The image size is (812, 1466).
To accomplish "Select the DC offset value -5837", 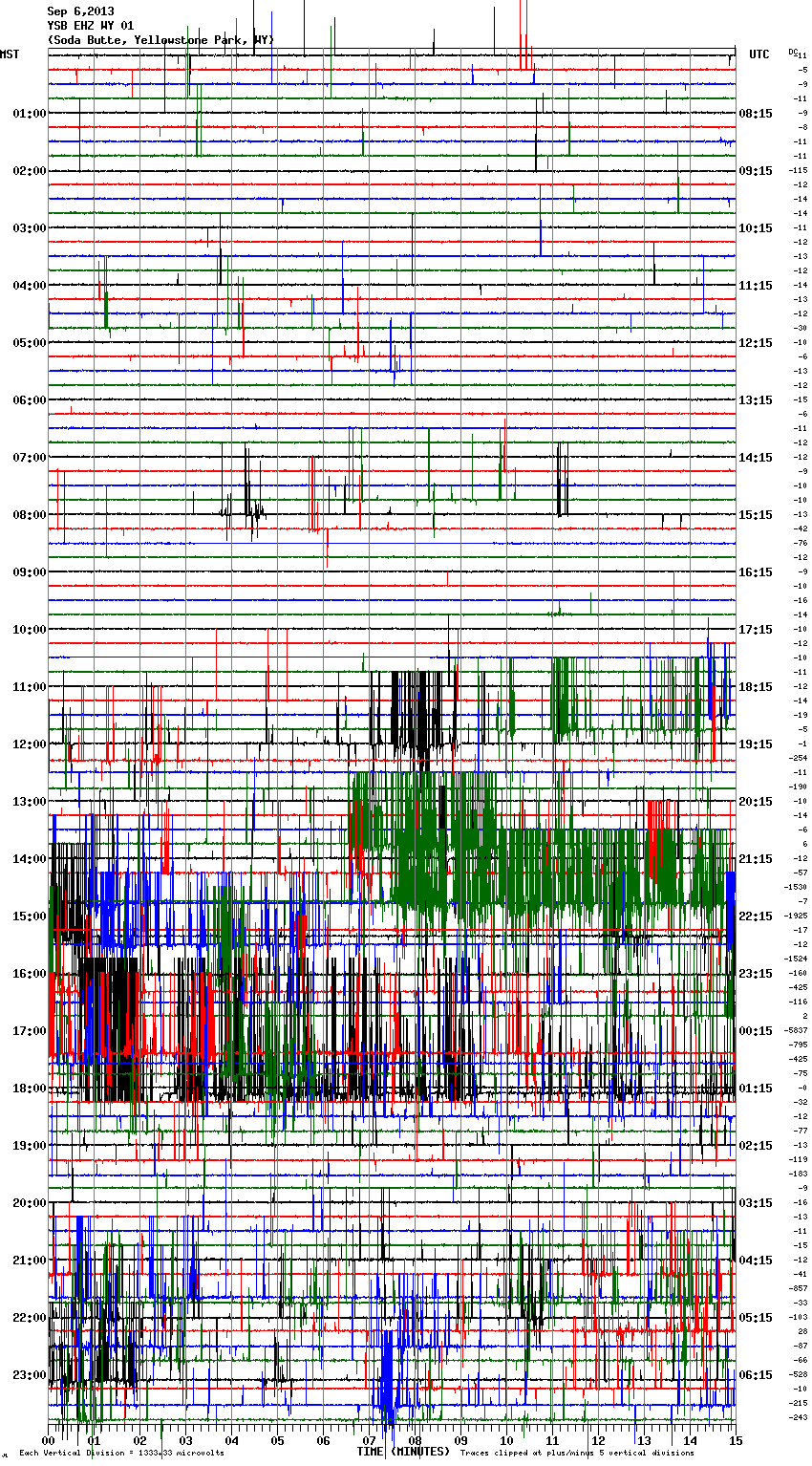I will click(x=797, y=1030).
